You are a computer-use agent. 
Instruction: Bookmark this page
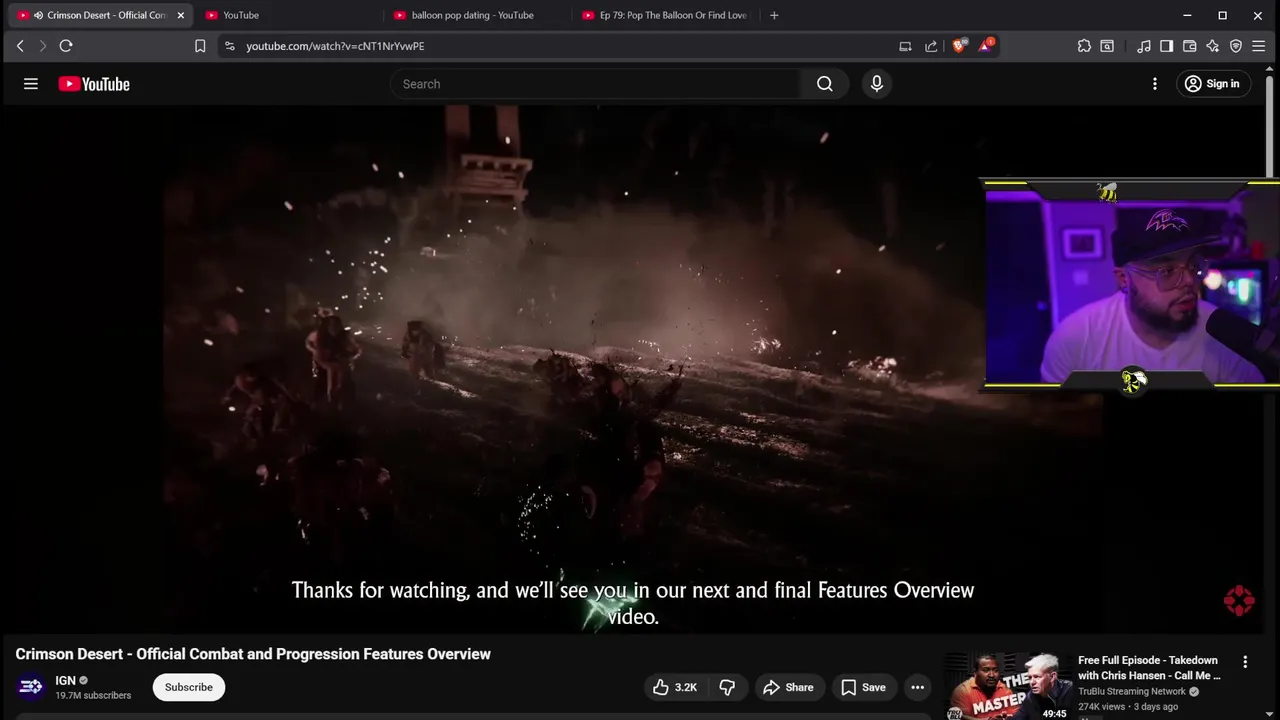pyautogui.click(x=200, y=46)
